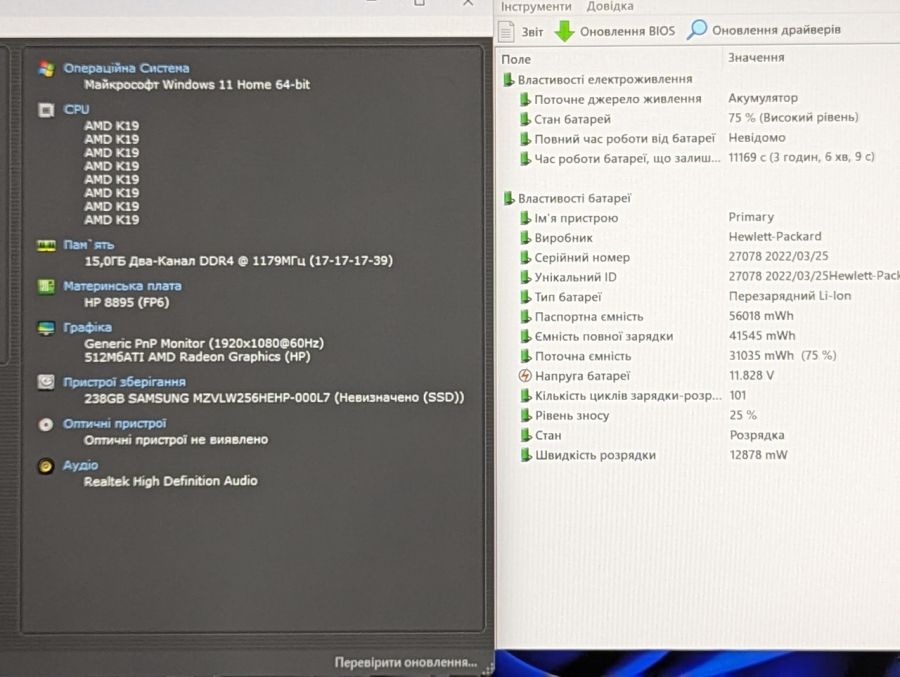Click the Графіка monitor icon in Speccy

pos(46,328)
